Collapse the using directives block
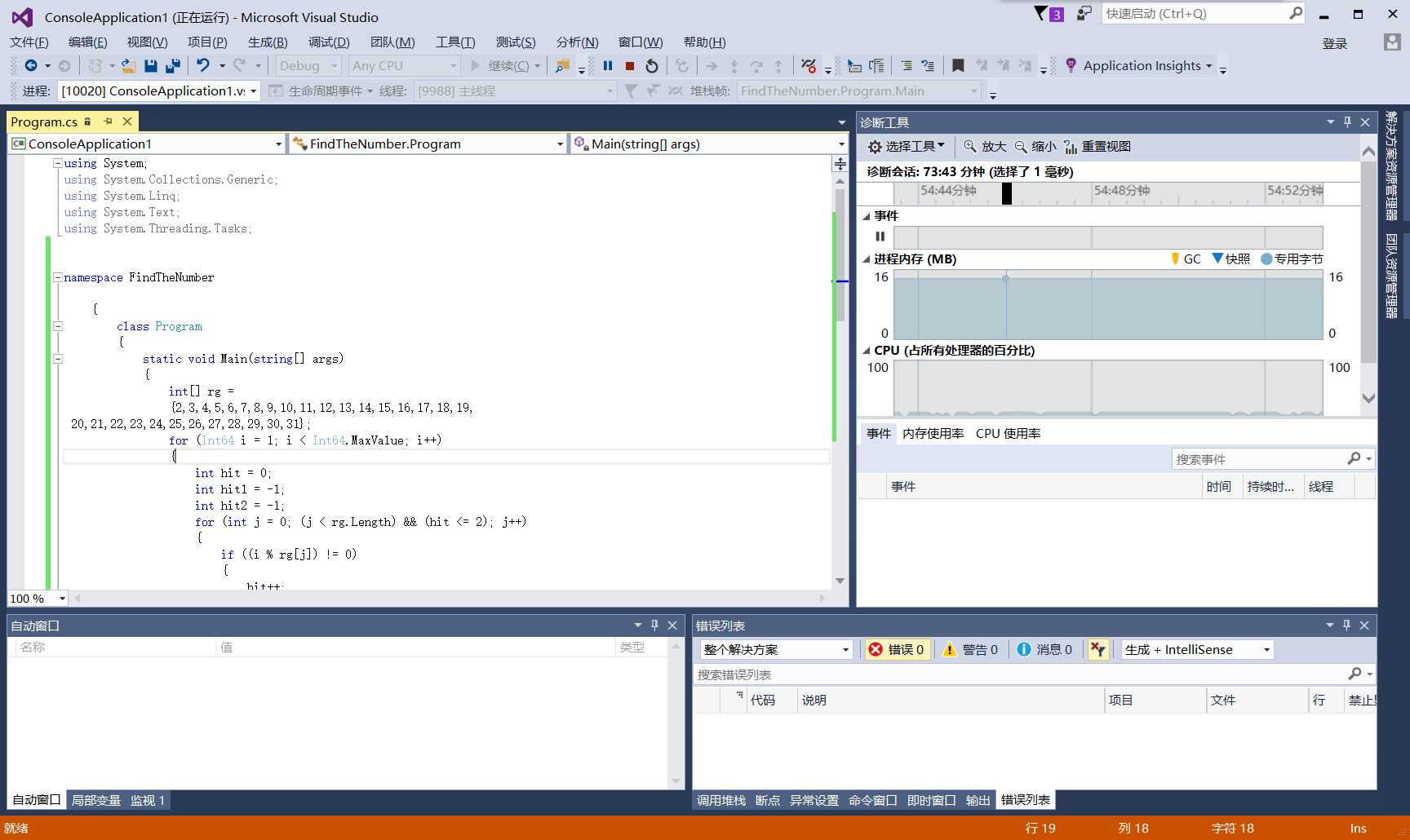The height and width of the screenshot is (840, 1410). pos(58,163)
